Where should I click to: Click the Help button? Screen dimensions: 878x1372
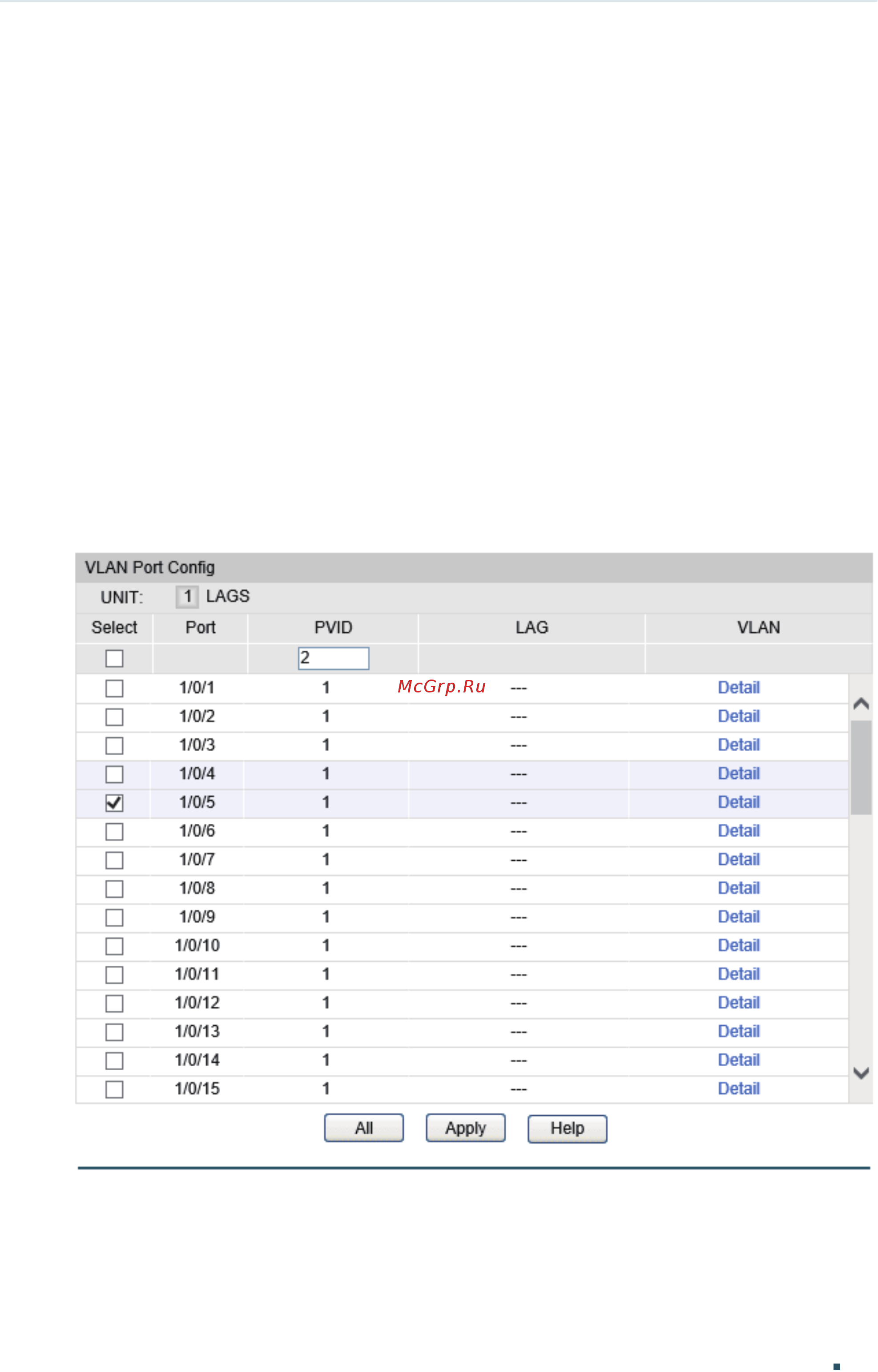point(567,1129)
